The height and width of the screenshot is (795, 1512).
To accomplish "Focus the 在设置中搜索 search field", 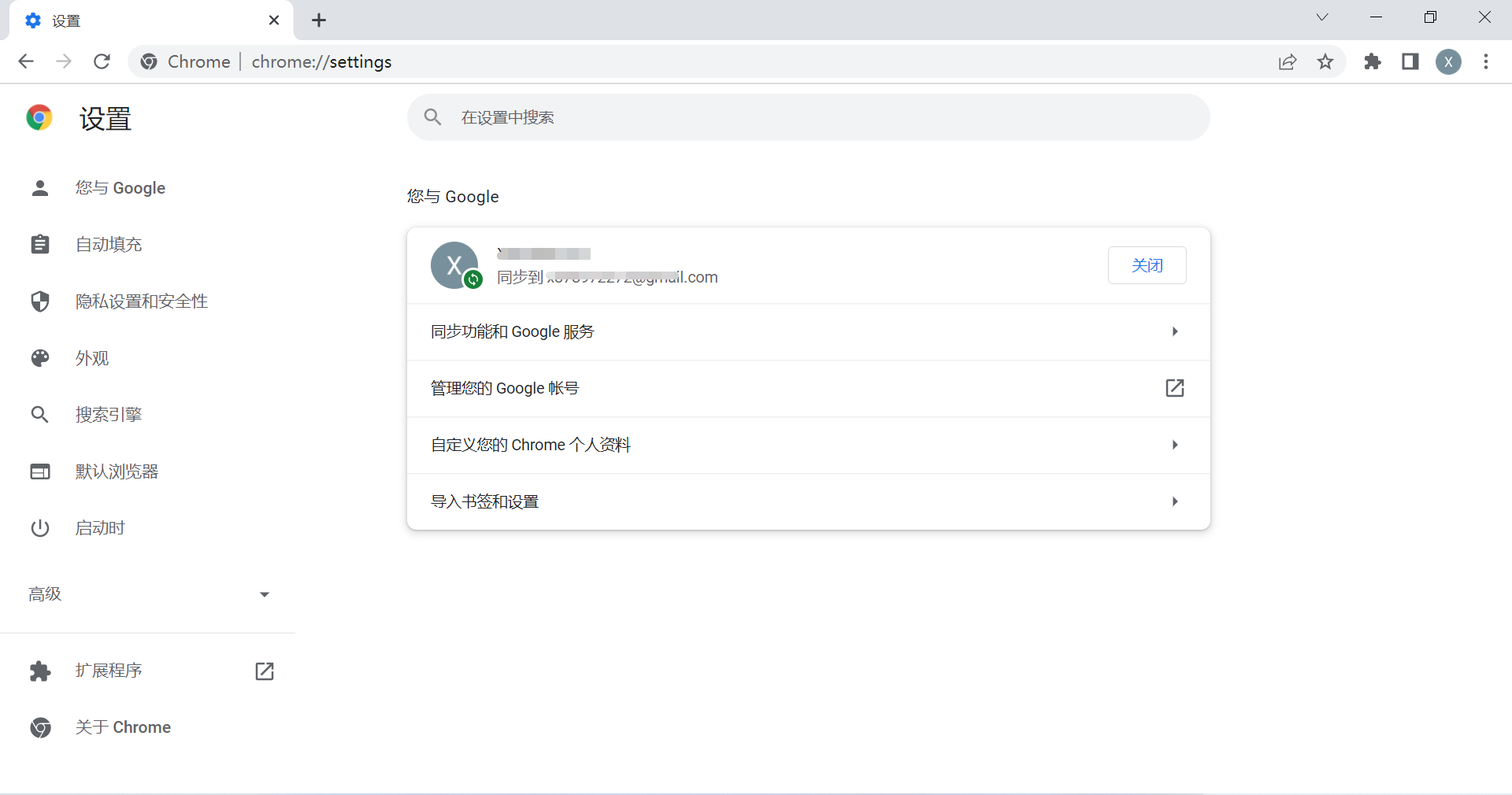I will tap(808, 117).
